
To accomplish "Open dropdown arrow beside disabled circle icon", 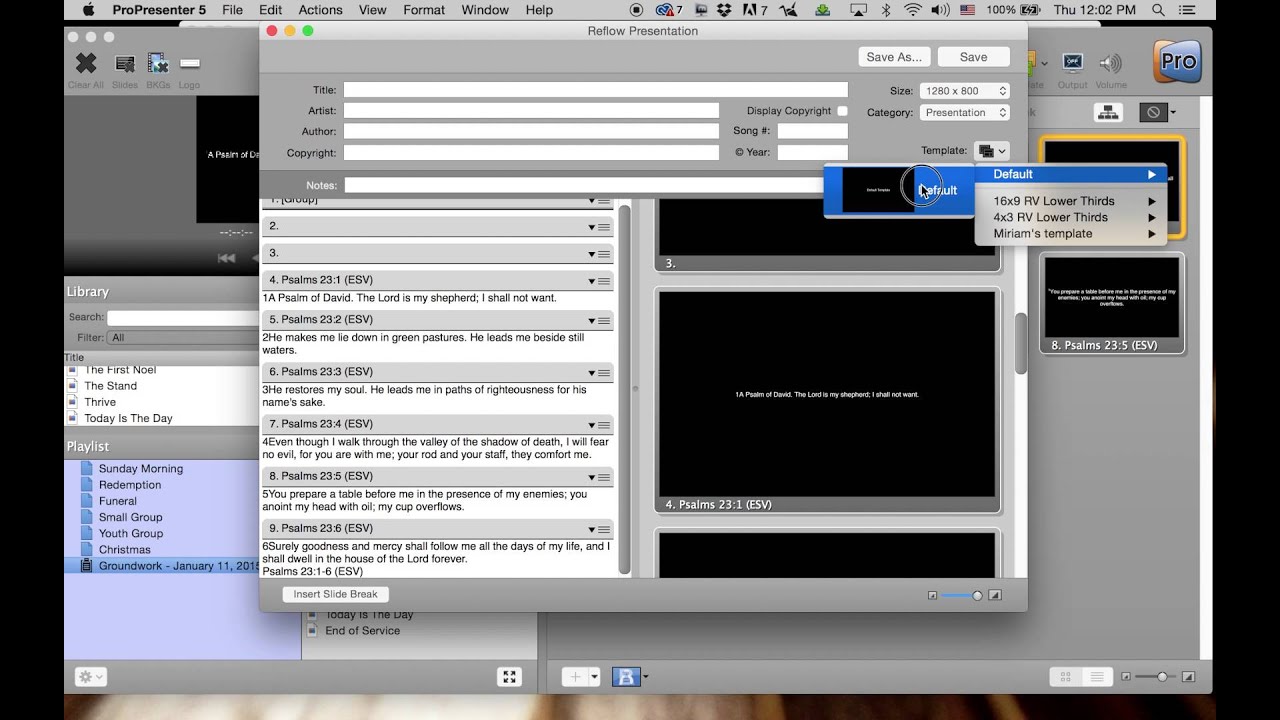I will (1173, 113).
